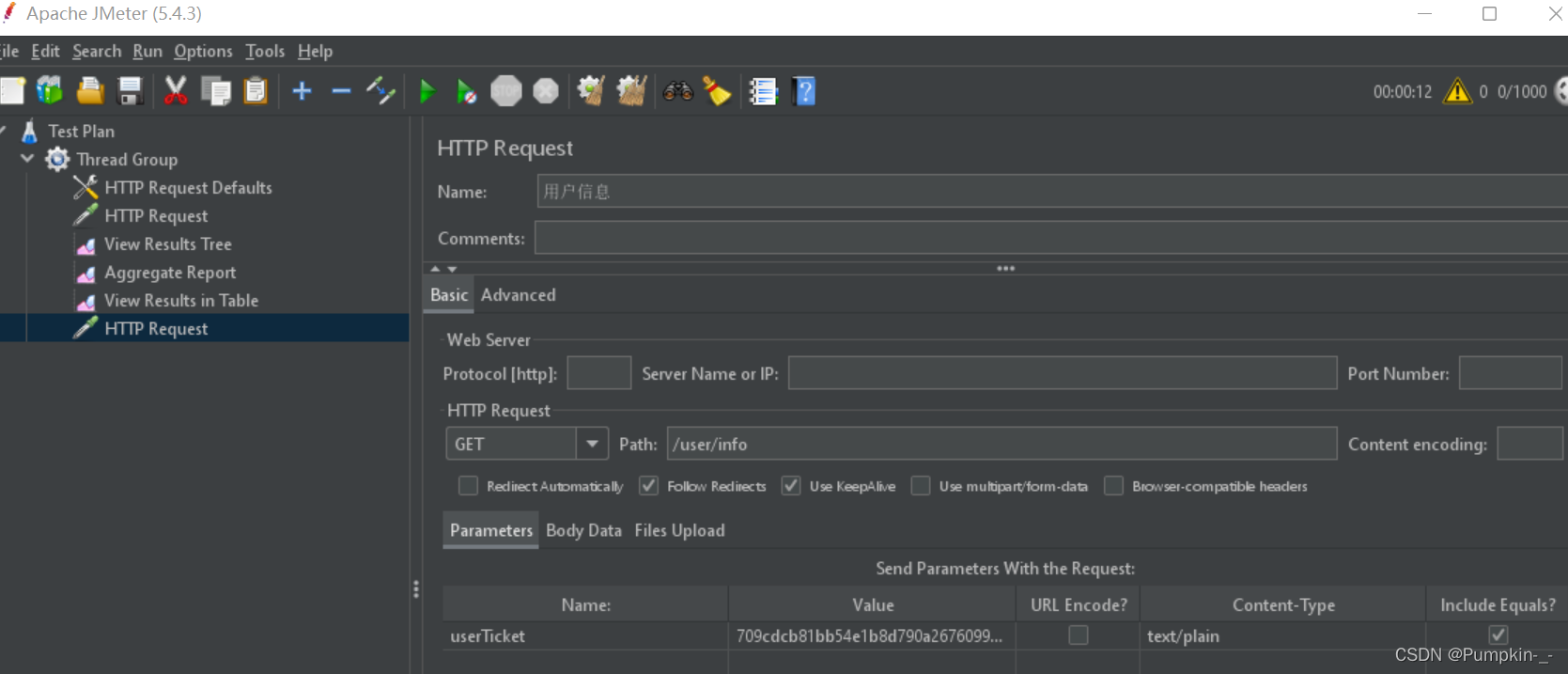Open the Edit menu

click(45, 51)
